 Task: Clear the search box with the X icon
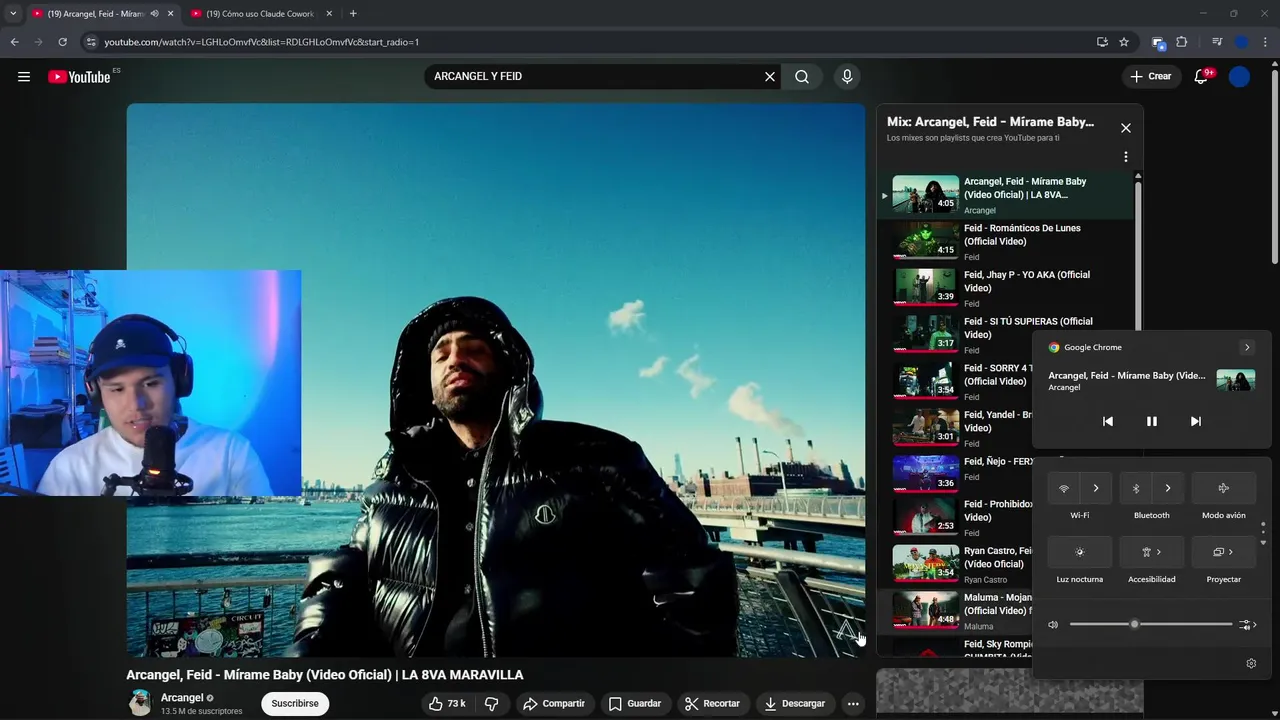click(x=770, y=77)
